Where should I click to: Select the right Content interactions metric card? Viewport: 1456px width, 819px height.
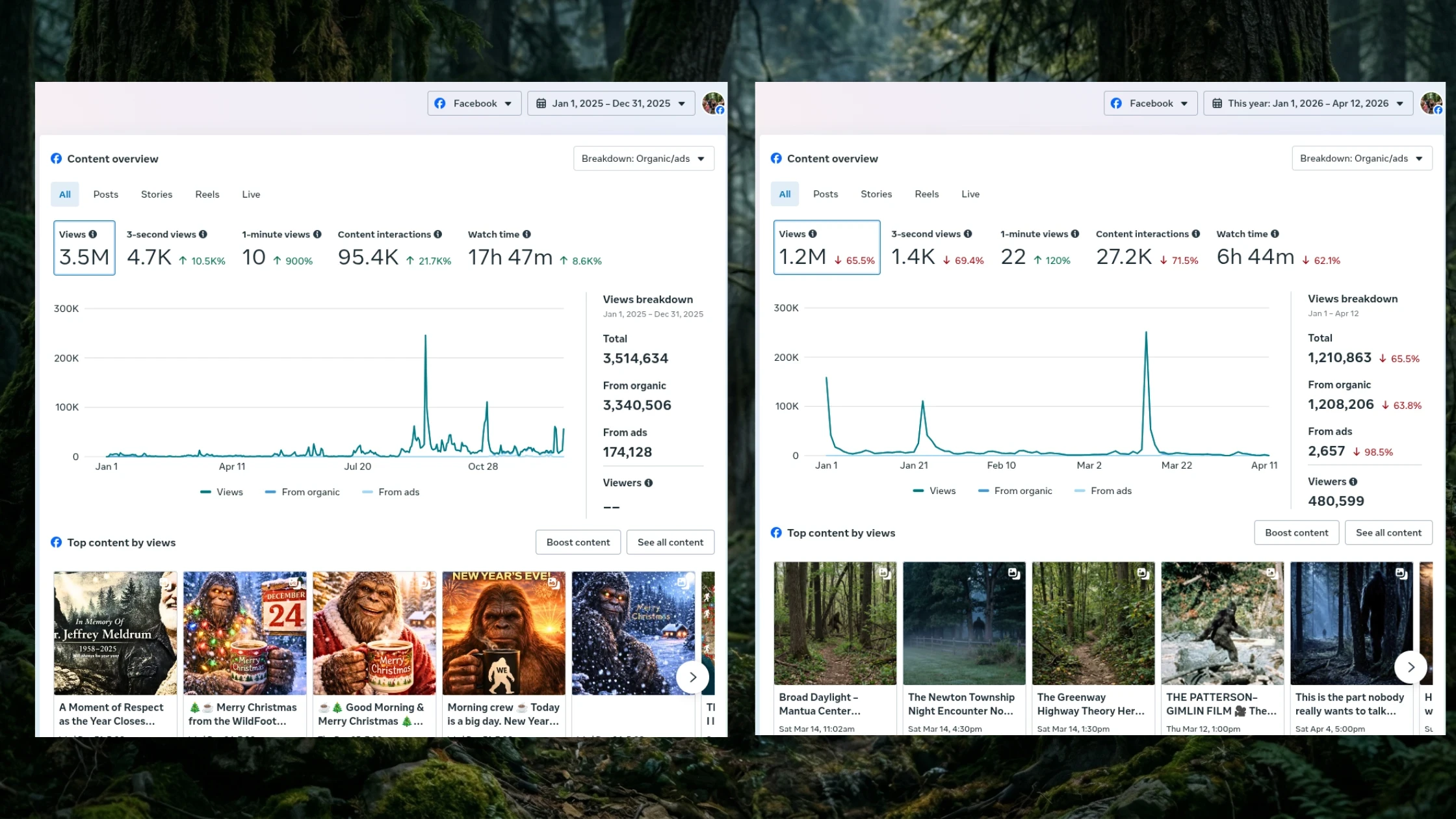coord(1147,248)
